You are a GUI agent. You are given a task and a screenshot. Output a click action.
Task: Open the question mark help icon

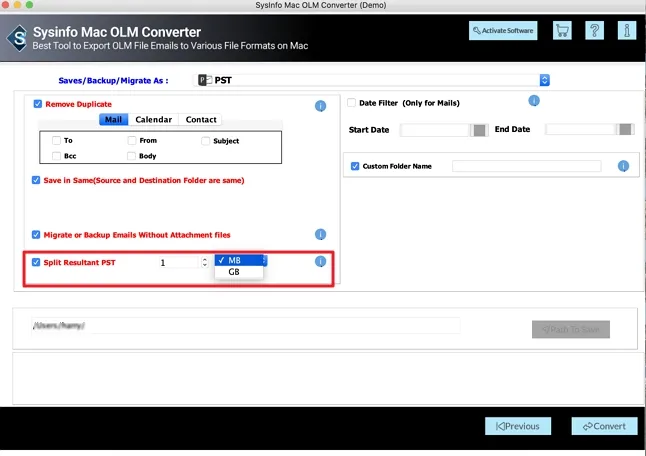pyautogui.click(x=595, y=30)
